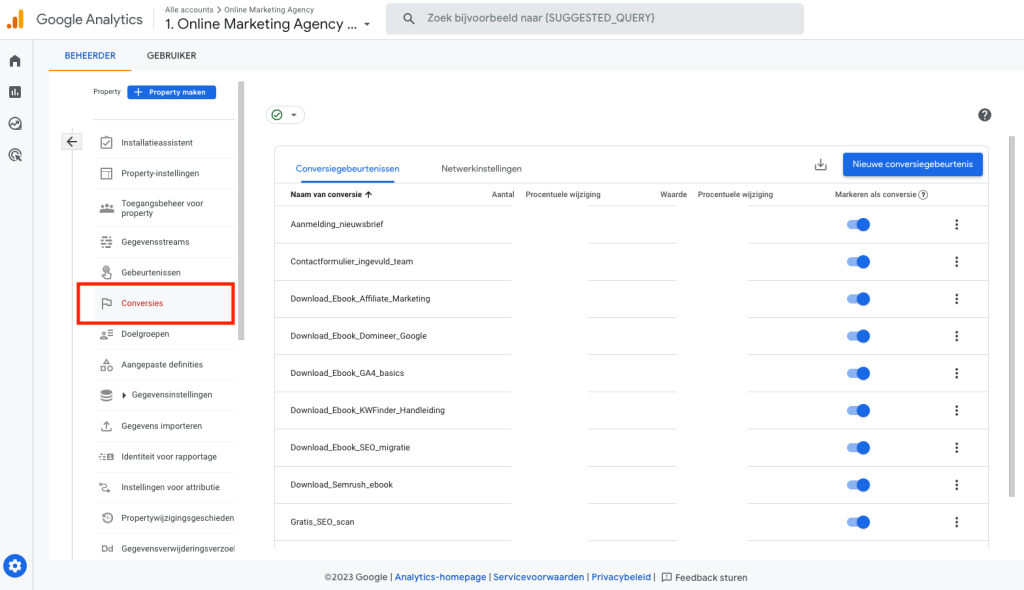Open Advertising icon in left navigation rail
1024x590 pixels.
[15, 155]
